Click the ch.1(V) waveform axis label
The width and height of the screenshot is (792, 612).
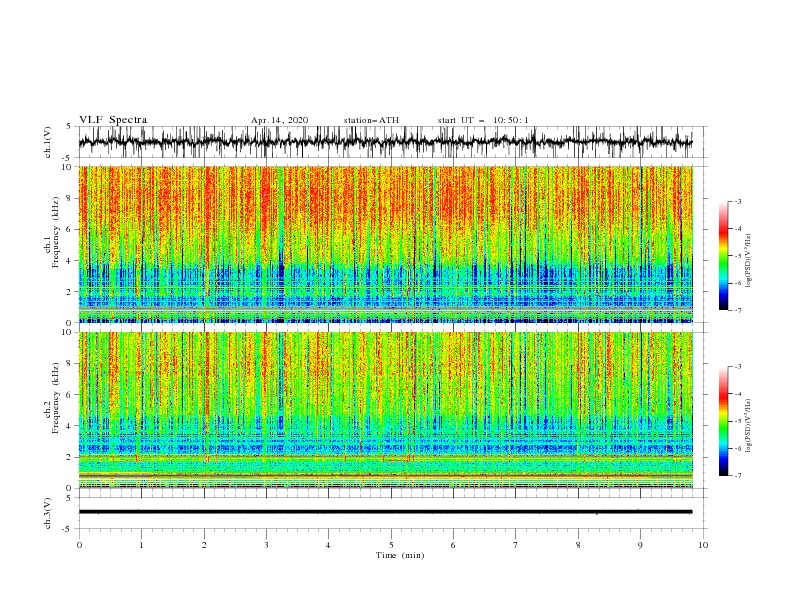[48, 142]
